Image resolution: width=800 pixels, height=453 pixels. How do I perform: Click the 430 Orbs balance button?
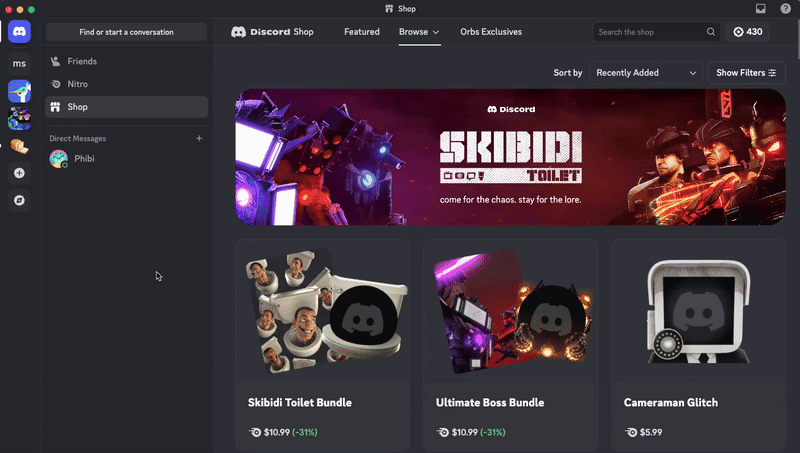click(x=748, y=32)
